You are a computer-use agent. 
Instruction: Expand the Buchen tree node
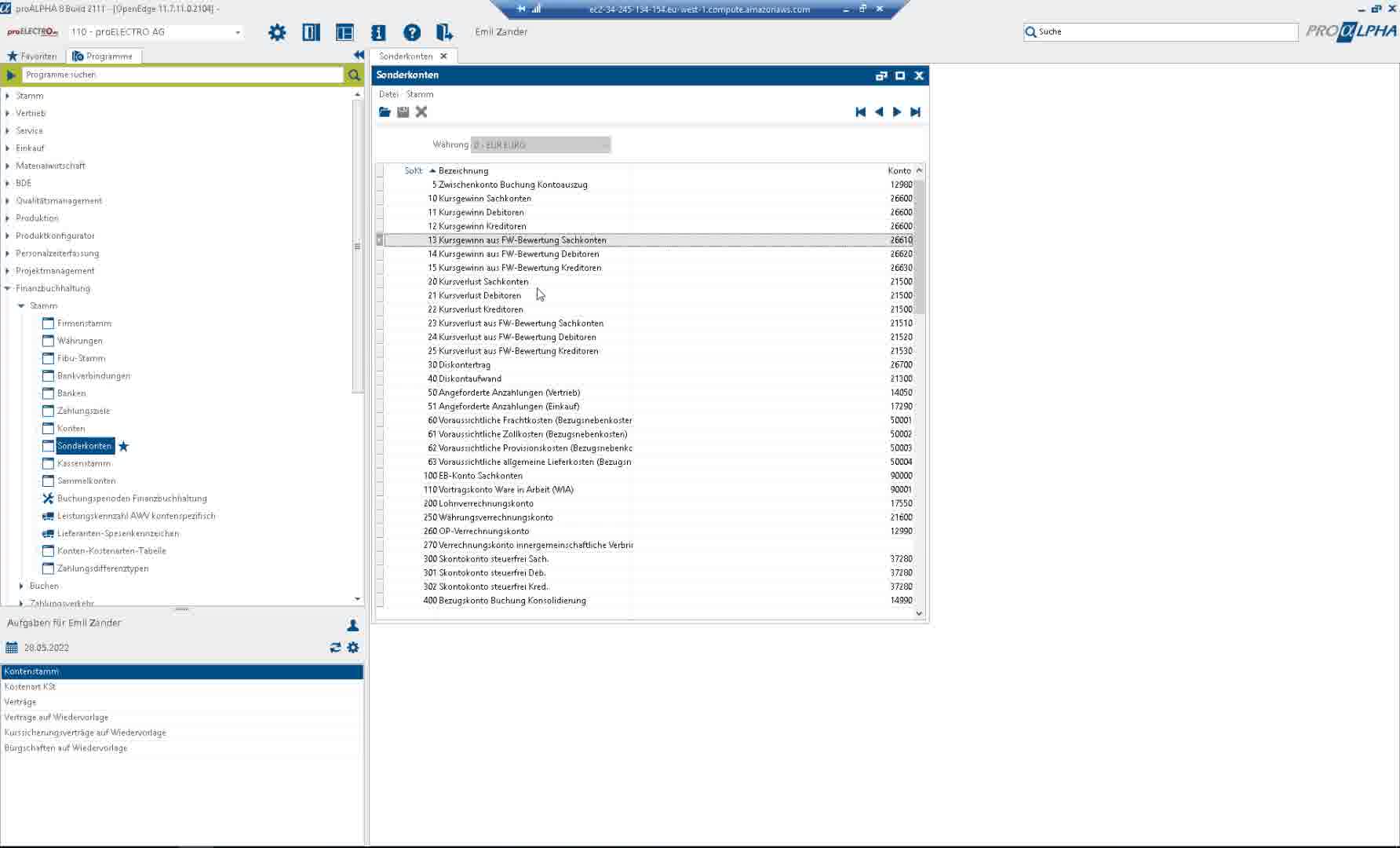[21, 586]
